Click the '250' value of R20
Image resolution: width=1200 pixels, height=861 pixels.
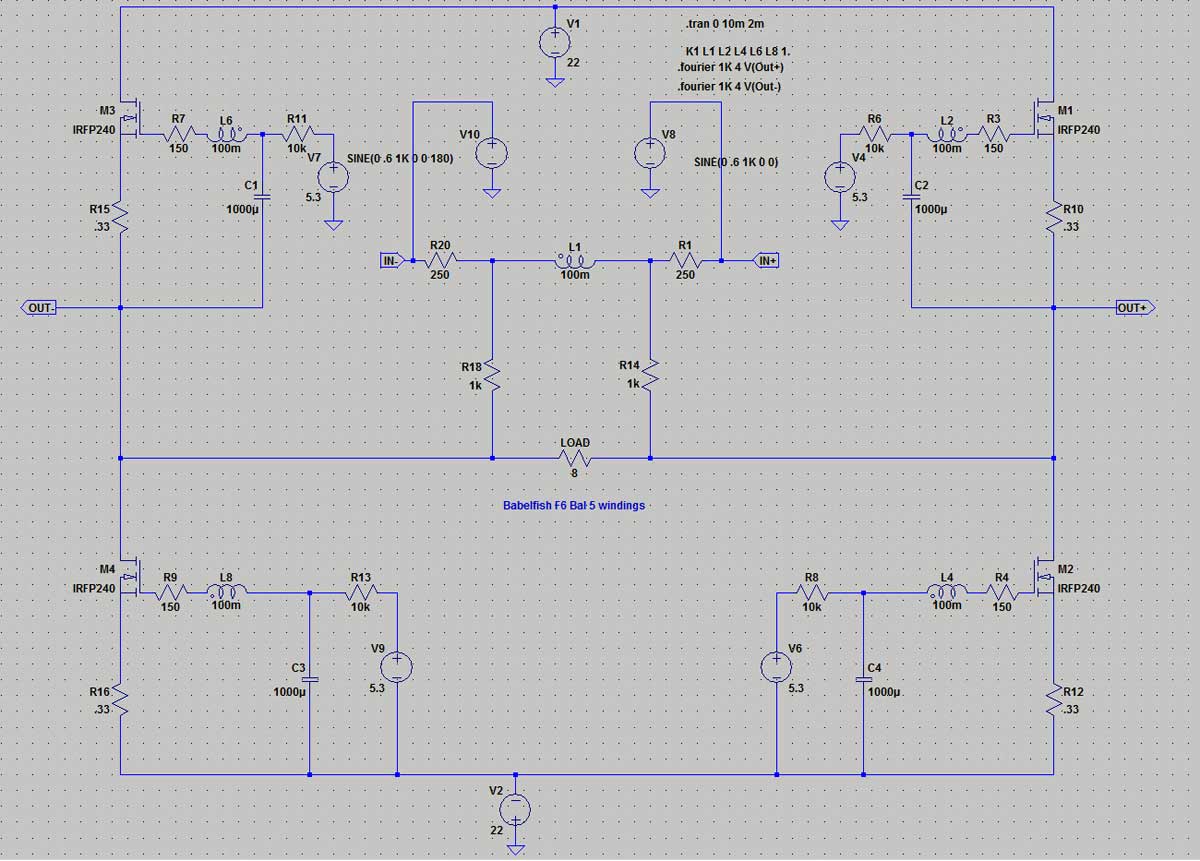[x=440, y=275]
